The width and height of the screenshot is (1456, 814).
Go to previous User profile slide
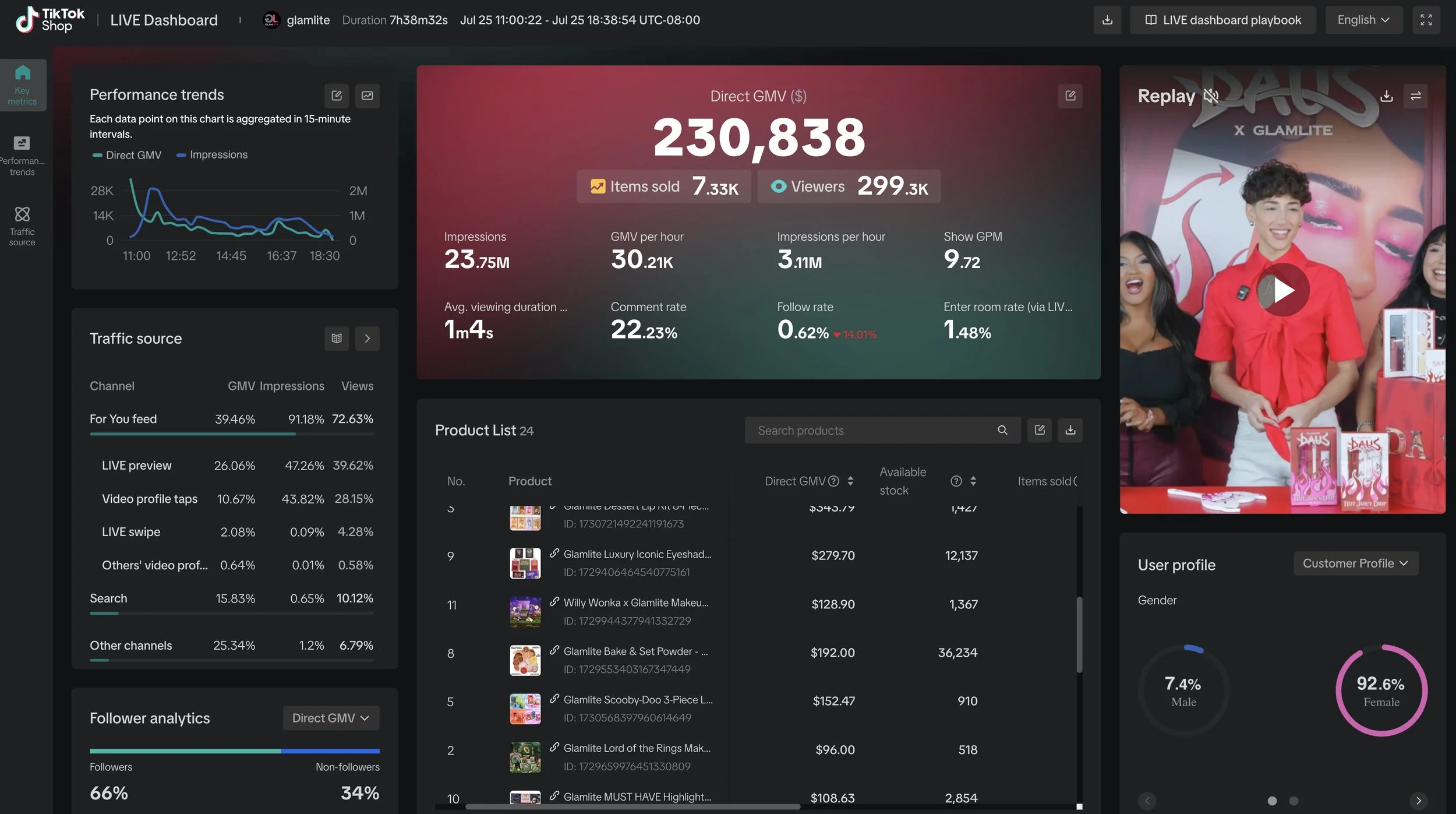click(1147, 801)
